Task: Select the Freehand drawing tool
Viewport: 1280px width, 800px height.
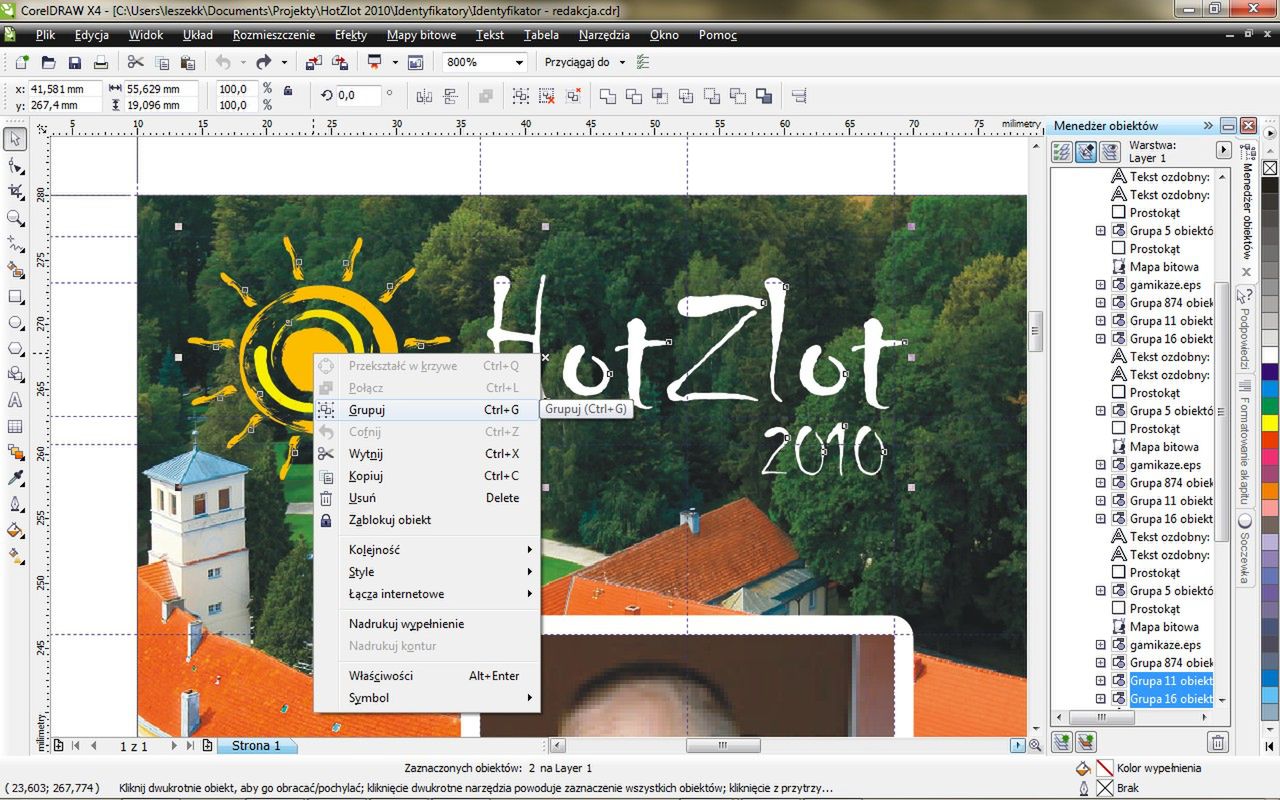Action: tap(15, 244)
